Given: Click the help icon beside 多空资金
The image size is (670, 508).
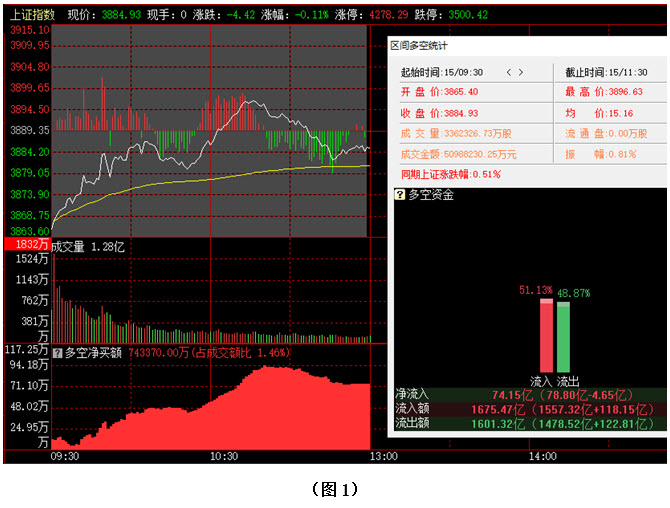Looking at the screenshot, I should [x=401, y=195].
